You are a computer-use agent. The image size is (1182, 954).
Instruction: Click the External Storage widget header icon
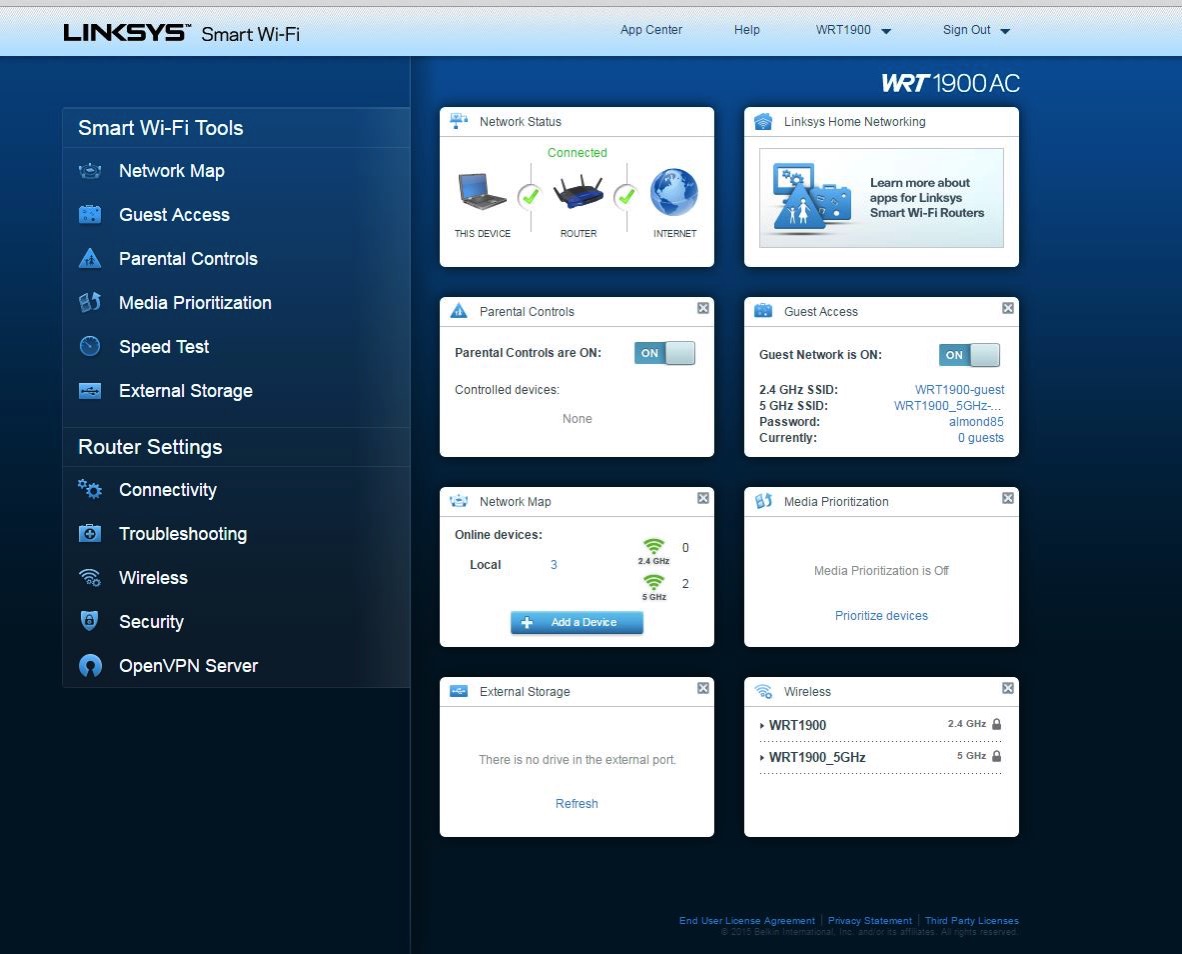[x=458, y=691]
